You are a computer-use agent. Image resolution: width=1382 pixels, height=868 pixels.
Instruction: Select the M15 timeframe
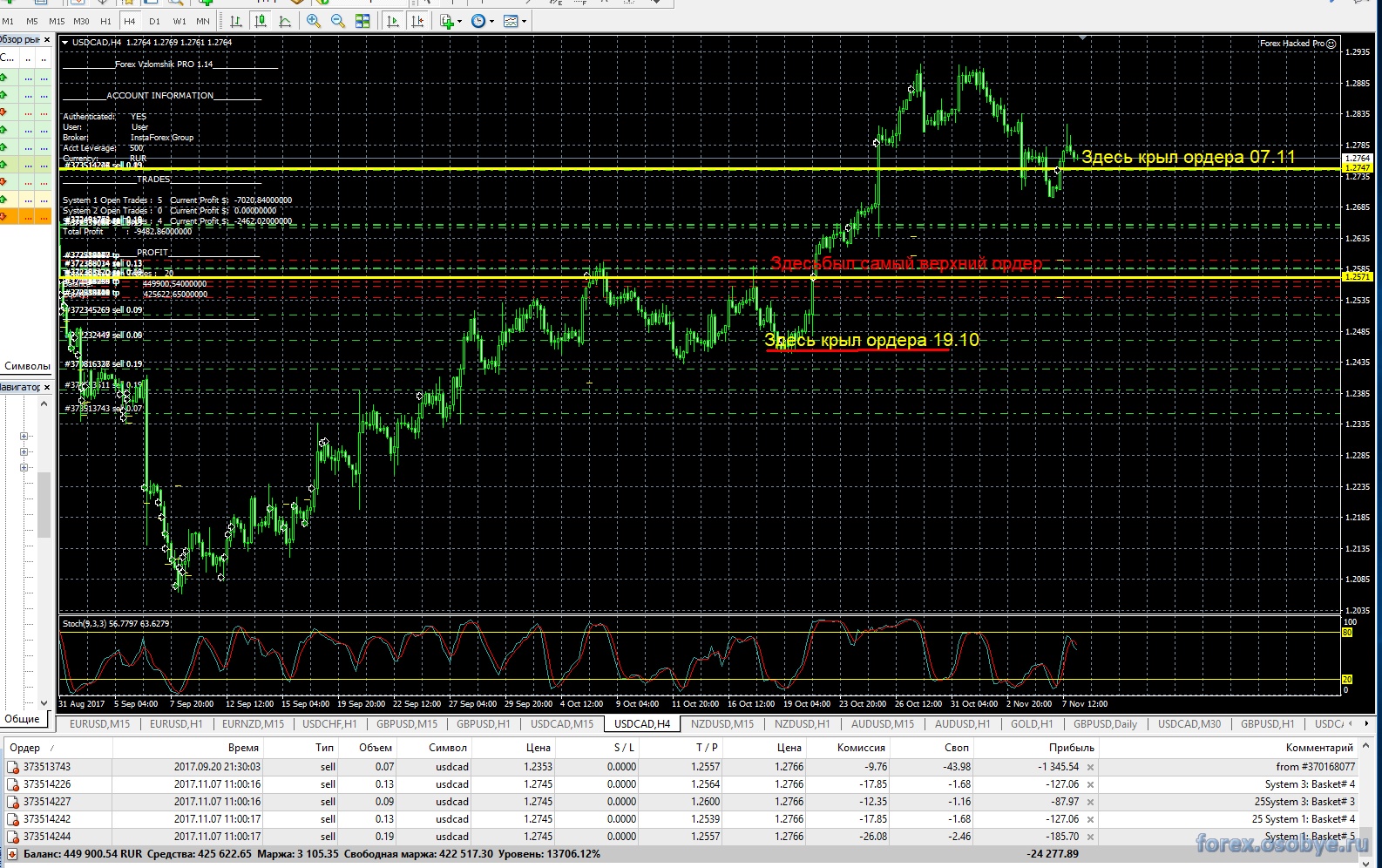pos(57,21)
